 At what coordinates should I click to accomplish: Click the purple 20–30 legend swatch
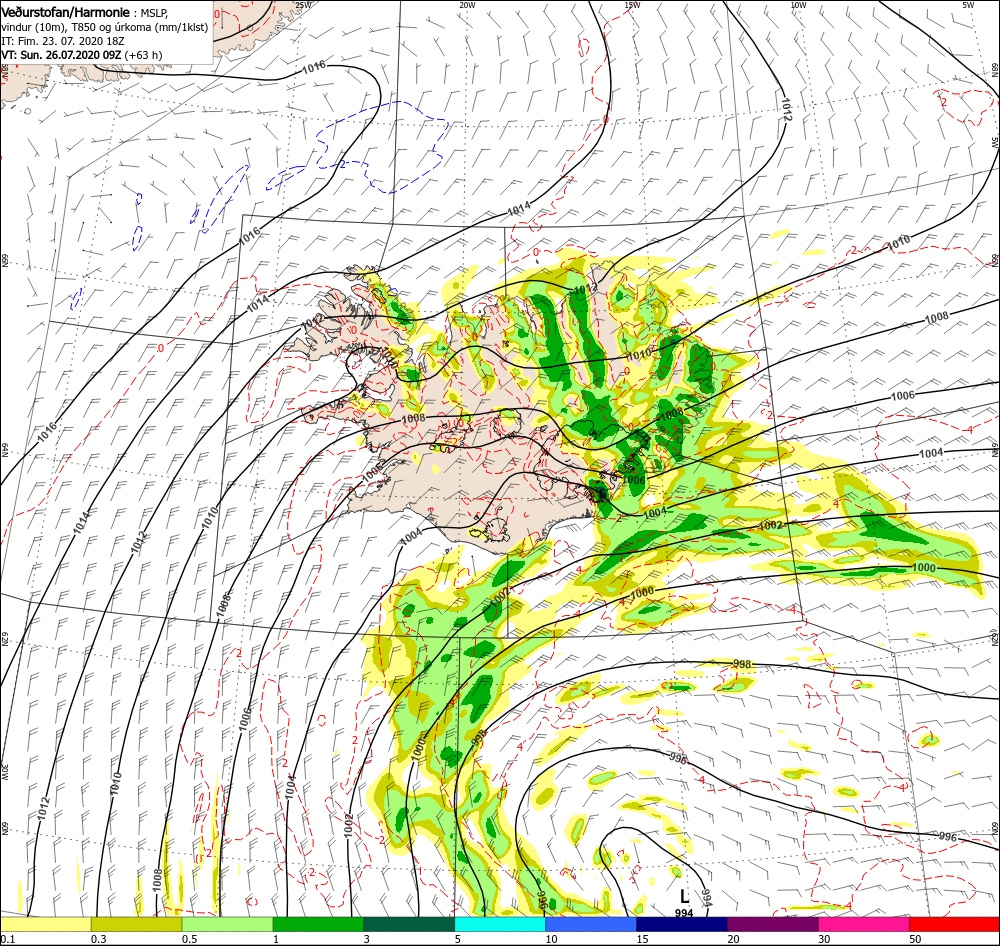(772, 924)
